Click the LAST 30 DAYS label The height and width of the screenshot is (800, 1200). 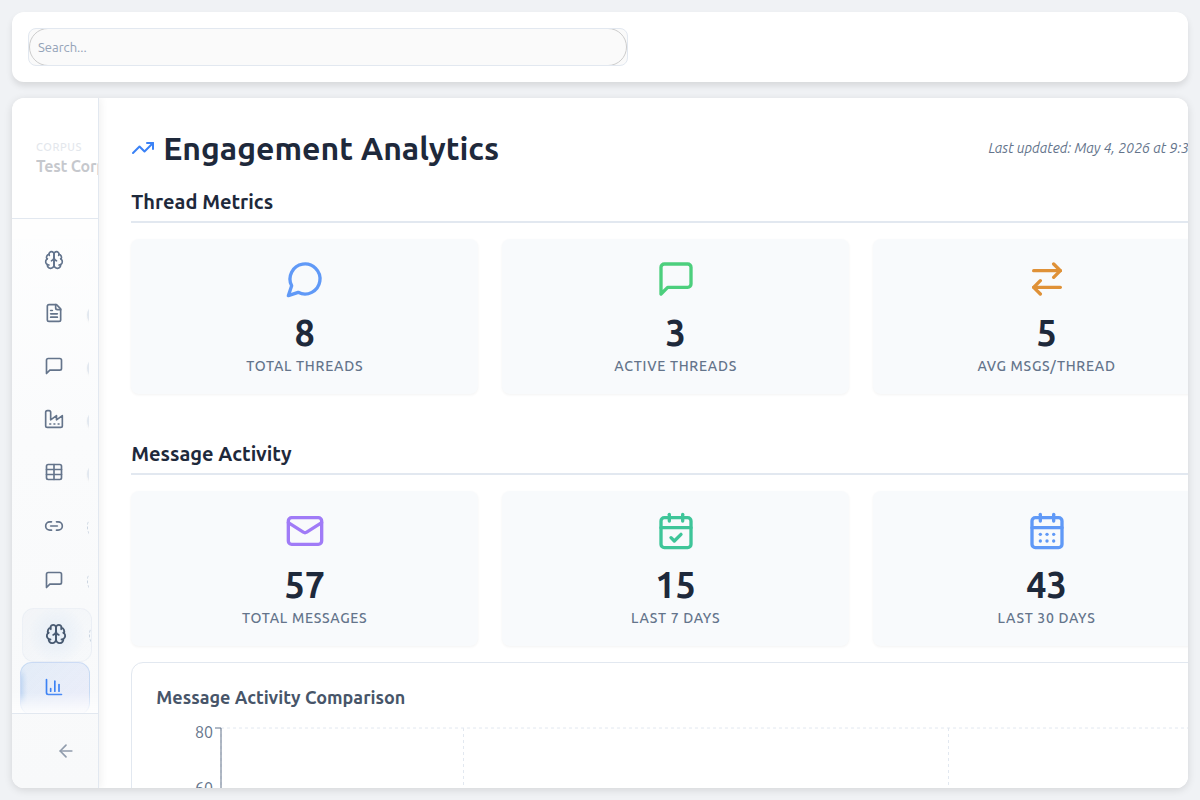[1046, 618]
